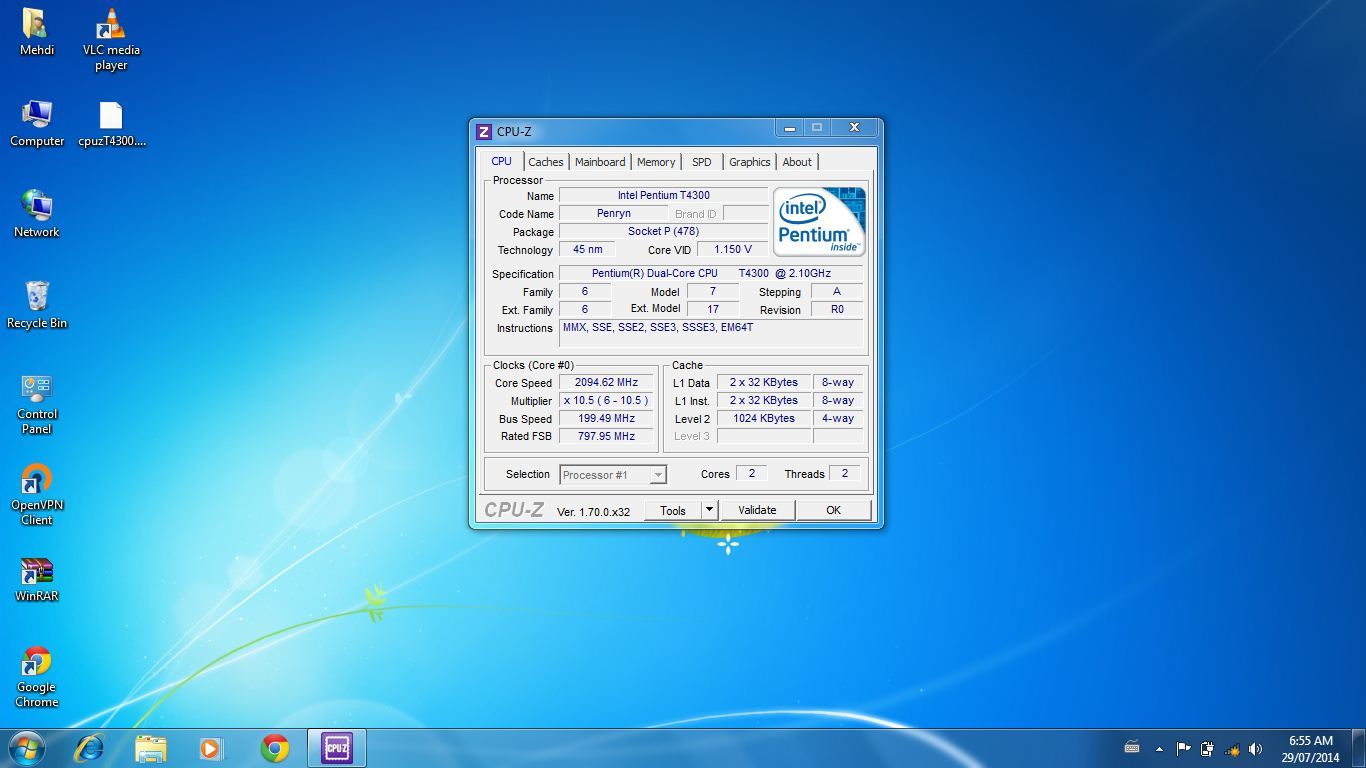This screenshot has width=1366, height=768.
Task: Click the CPU-Z taskbar button
Action: (x=336, y=748)
